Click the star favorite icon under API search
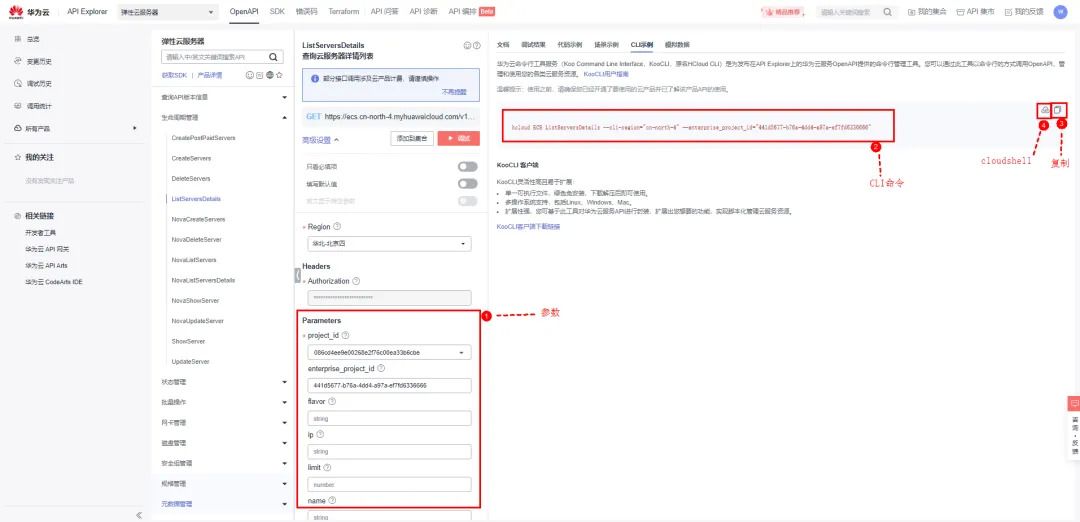 [280, 75]
